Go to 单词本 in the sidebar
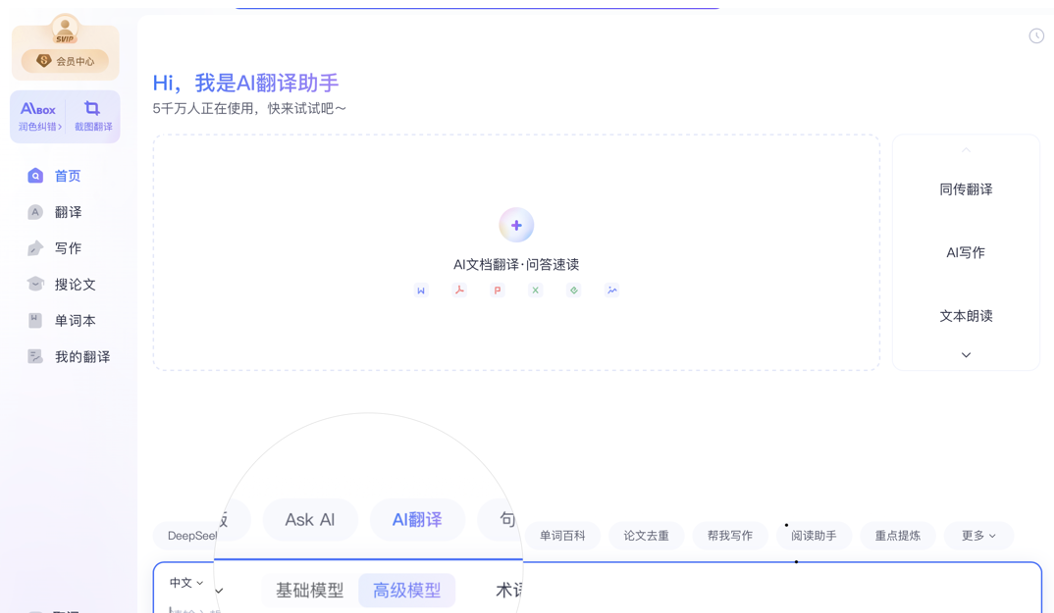The height and width of the screenshot is (613, 1054). [x=75, y=320]
